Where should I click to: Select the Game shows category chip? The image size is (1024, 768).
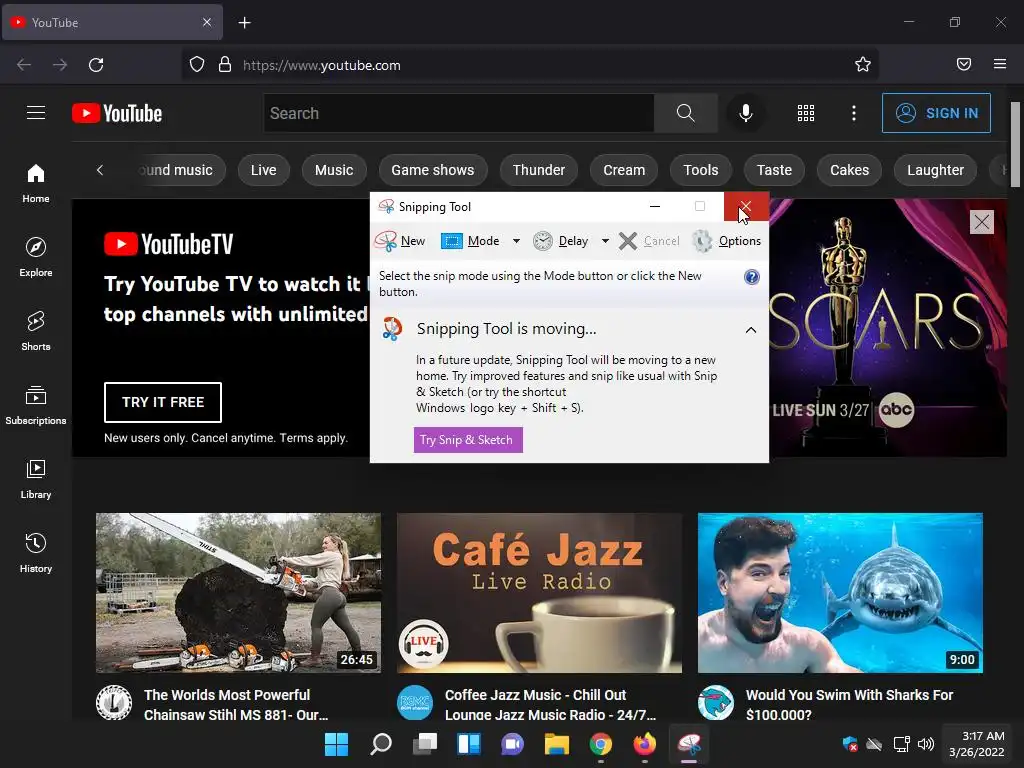(433, 170)
